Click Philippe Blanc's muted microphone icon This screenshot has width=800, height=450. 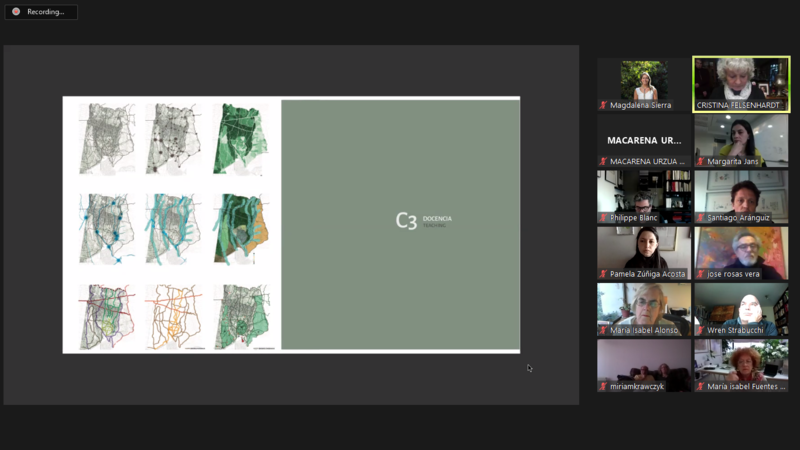pos(603,217)
